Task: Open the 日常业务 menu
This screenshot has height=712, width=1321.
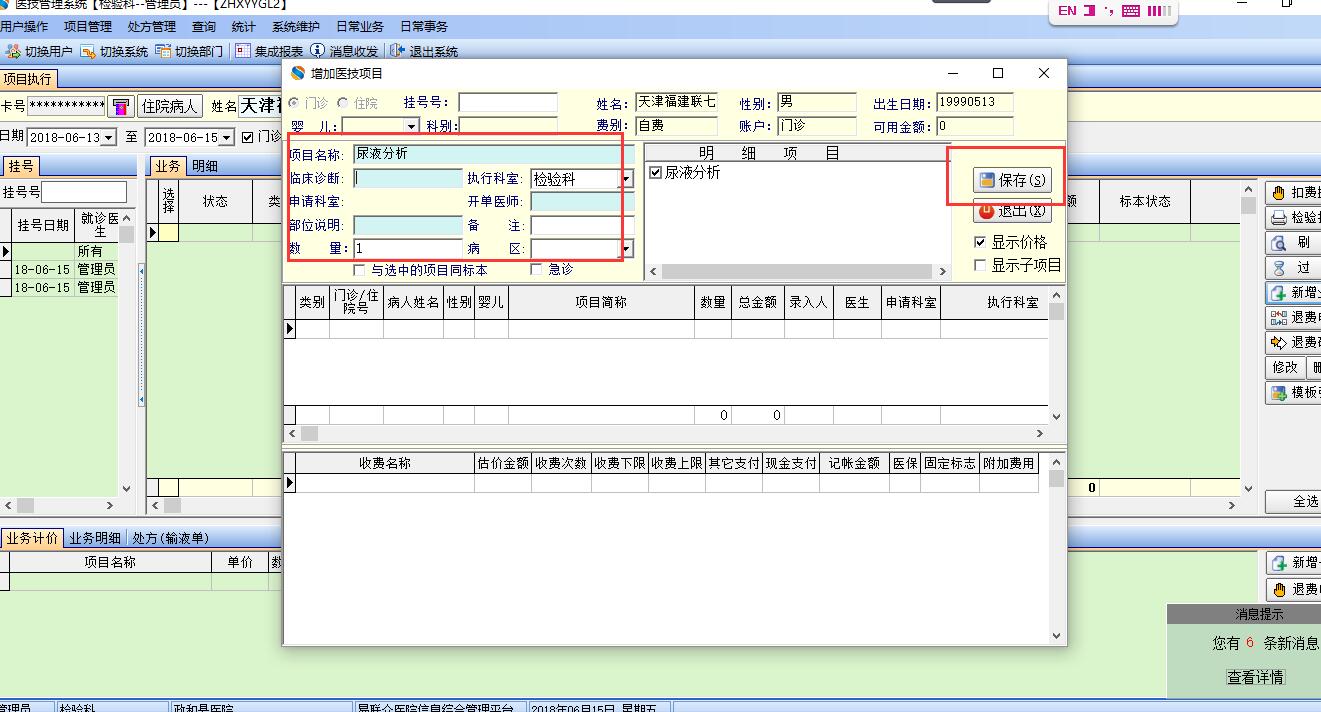Action: 360,27
